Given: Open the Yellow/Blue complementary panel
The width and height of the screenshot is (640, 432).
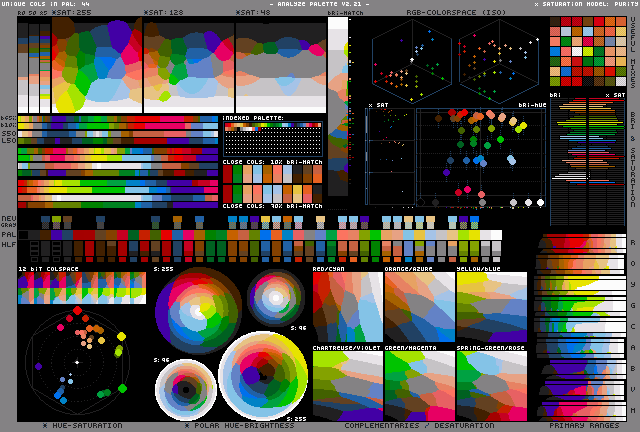Looking at the screenshot, I should click(x=492, y=307).
